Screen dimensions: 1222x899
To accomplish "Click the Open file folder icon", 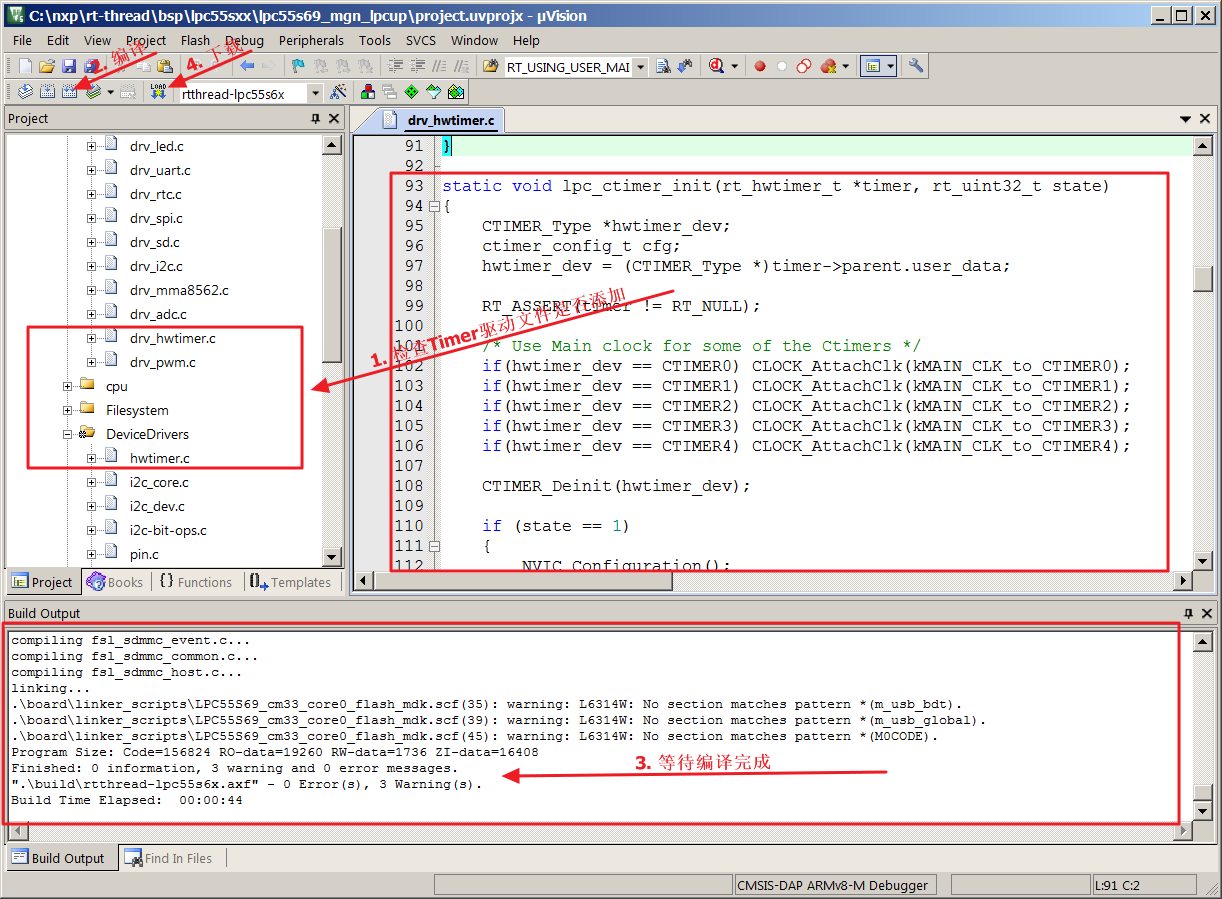I will pyautogui.click(x=46, y=67).
